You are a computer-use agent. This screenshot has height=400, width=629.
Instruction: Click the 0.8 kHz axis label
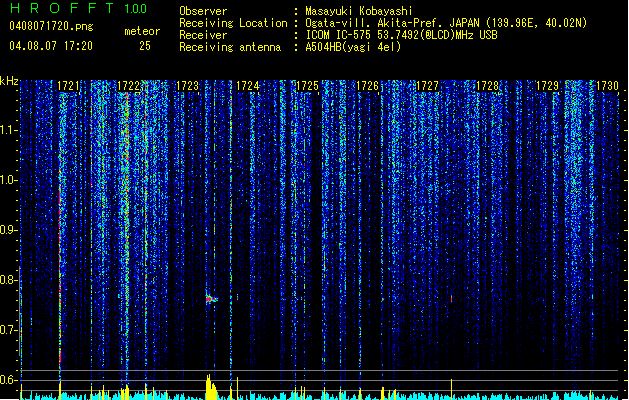[9, 280]
